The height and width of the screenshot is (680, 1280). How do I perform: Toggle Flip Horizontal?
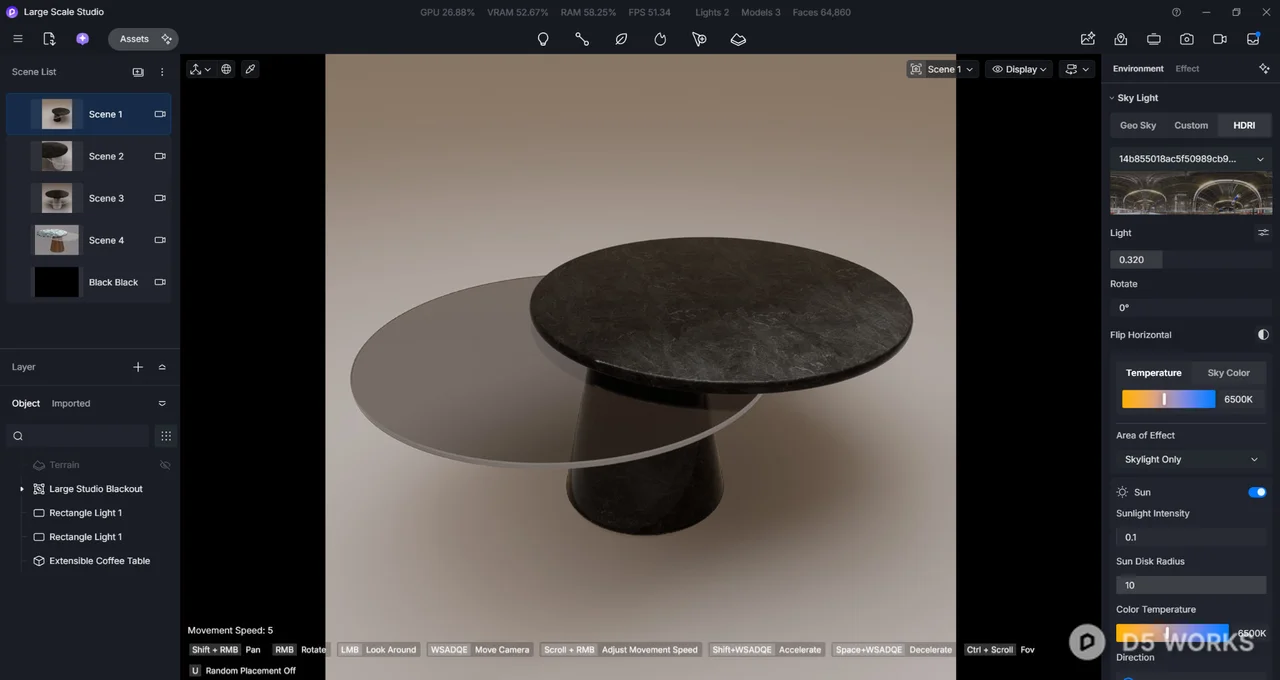1263,335
